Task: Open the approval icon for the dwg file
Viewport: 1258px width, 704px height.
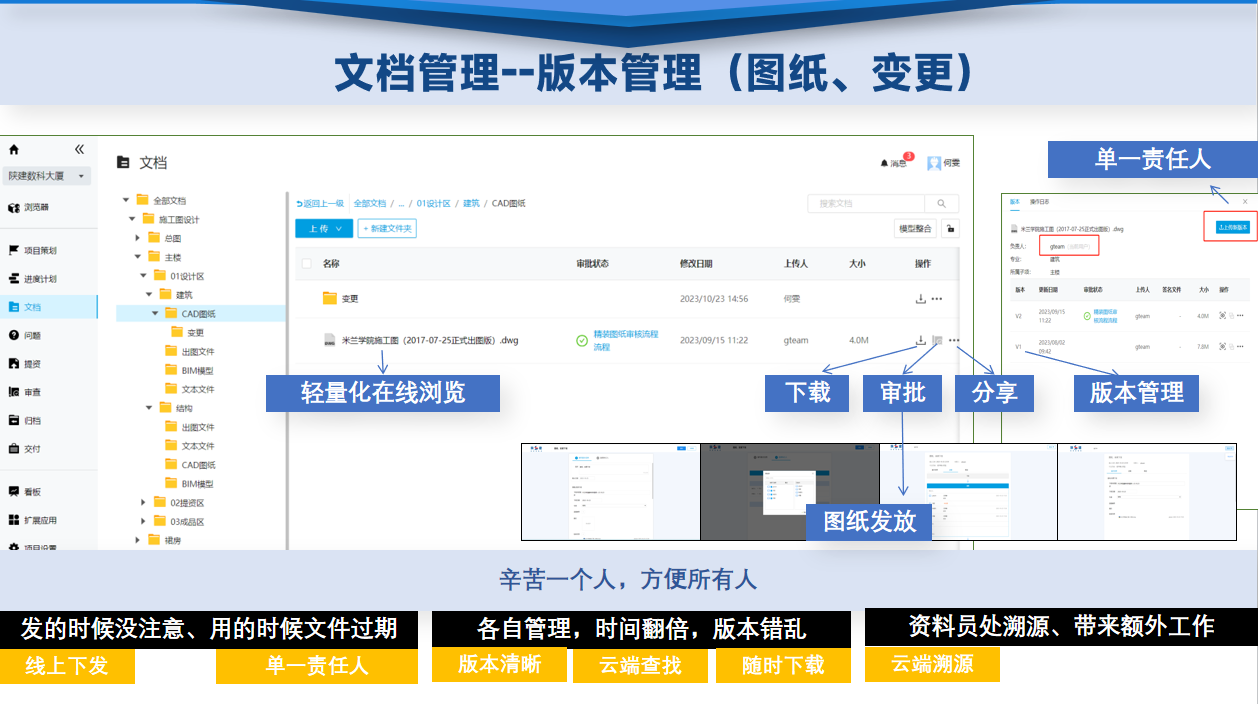Action: (x=937, y=340)
